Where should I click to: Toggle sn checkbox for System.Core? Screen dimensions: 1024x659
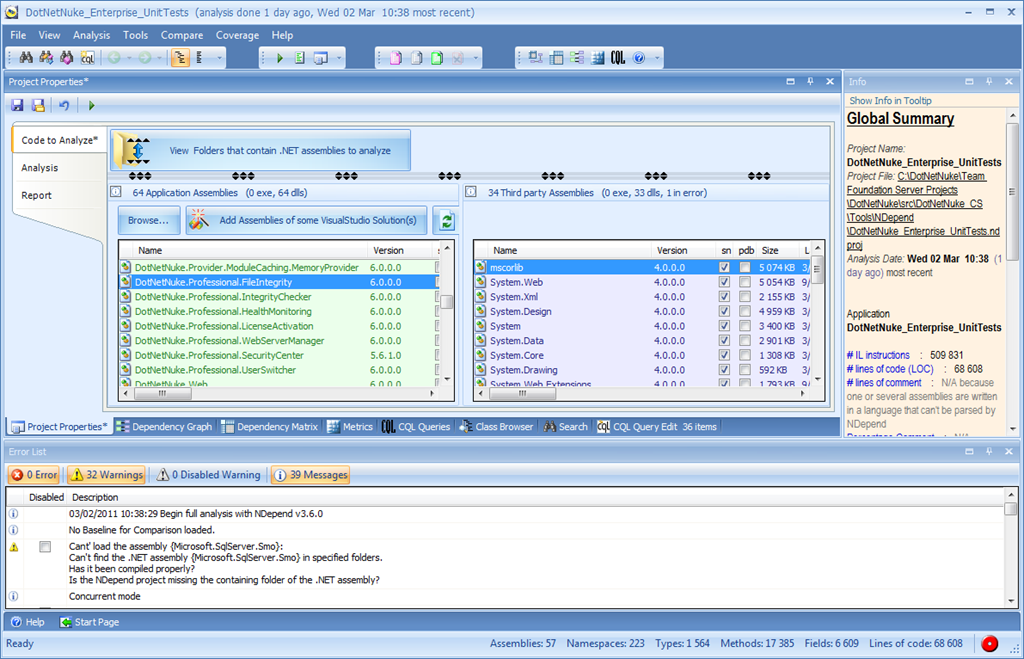tap(724, 355)
